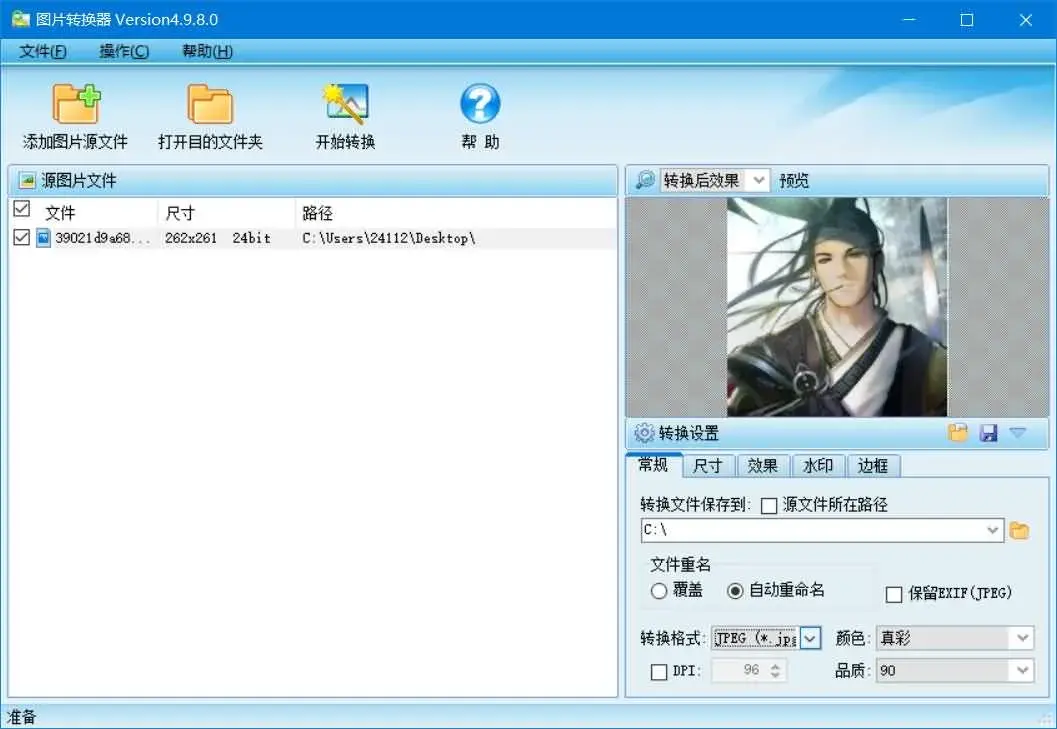Click the 262x261 size cell
This screenshot has width=1057, height=729.
coord(191,238)
